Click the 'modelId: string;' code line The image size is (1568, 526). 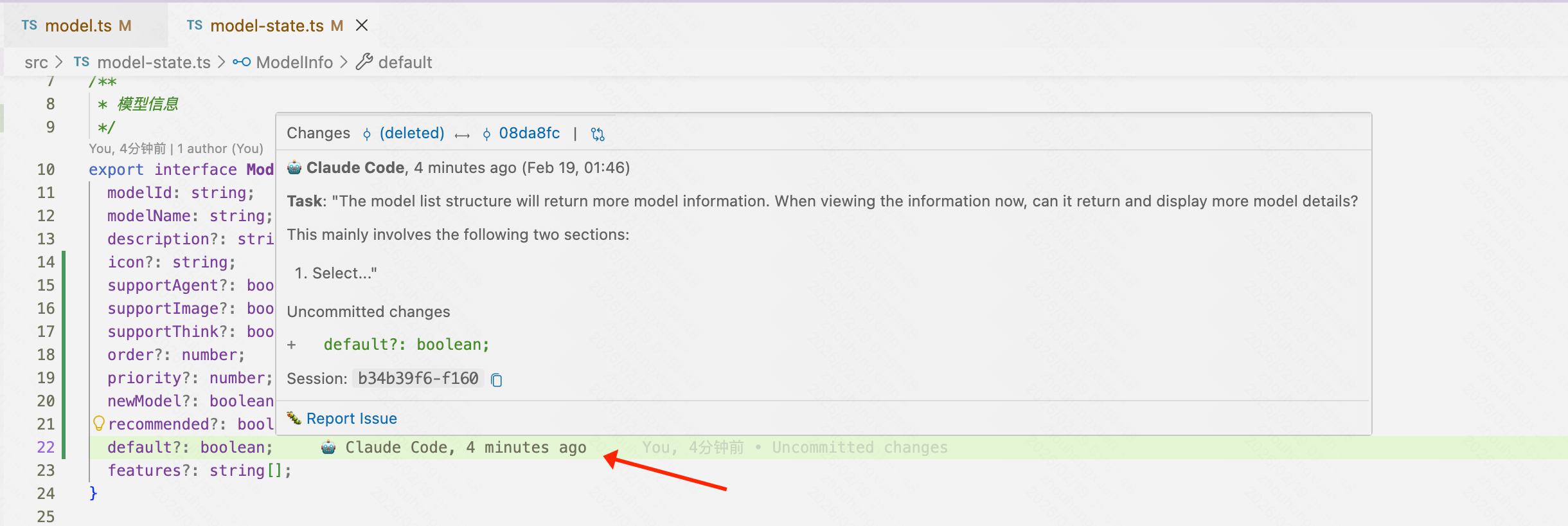pos(181,193)
